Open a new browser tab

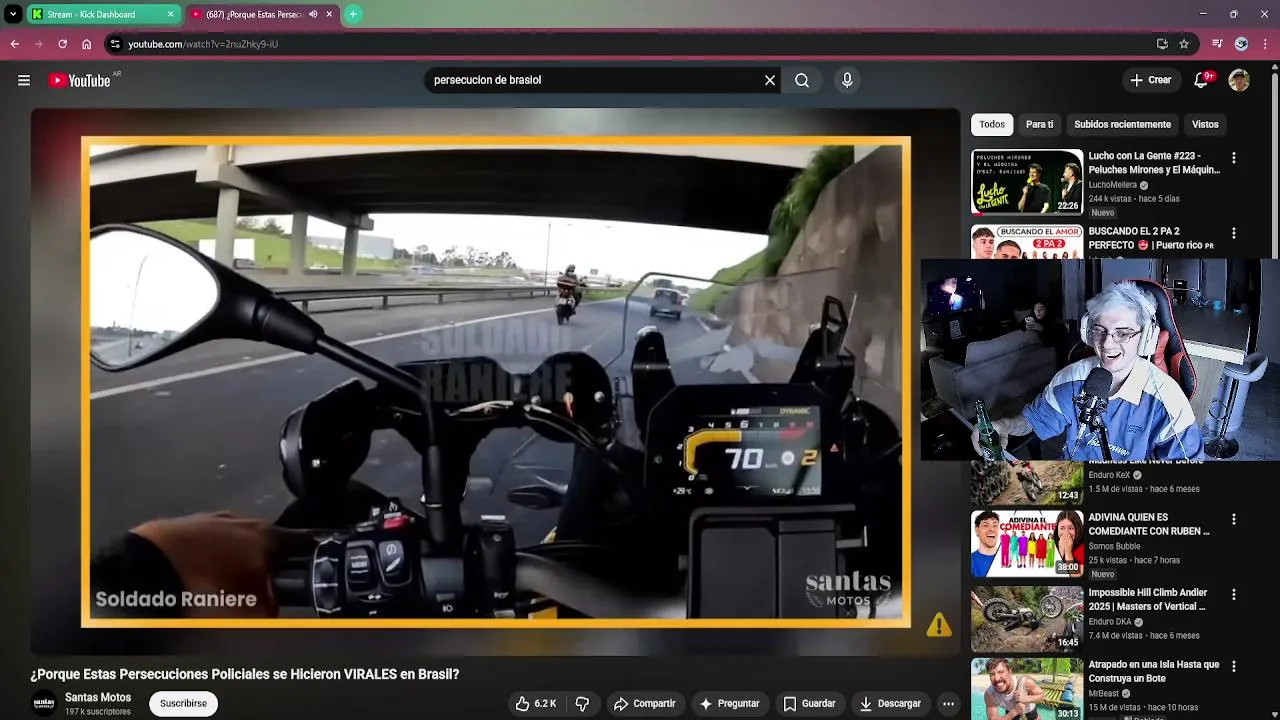(x=353, y=14)
